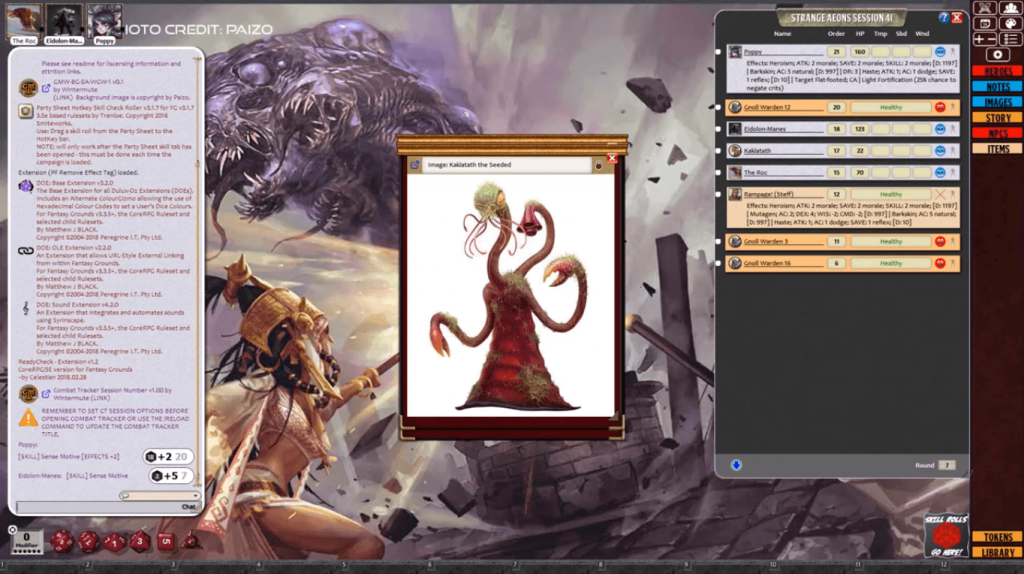Click the modifier reset circle icon
The width and height of the screenshot is (1024, 574).
[12, 530]
